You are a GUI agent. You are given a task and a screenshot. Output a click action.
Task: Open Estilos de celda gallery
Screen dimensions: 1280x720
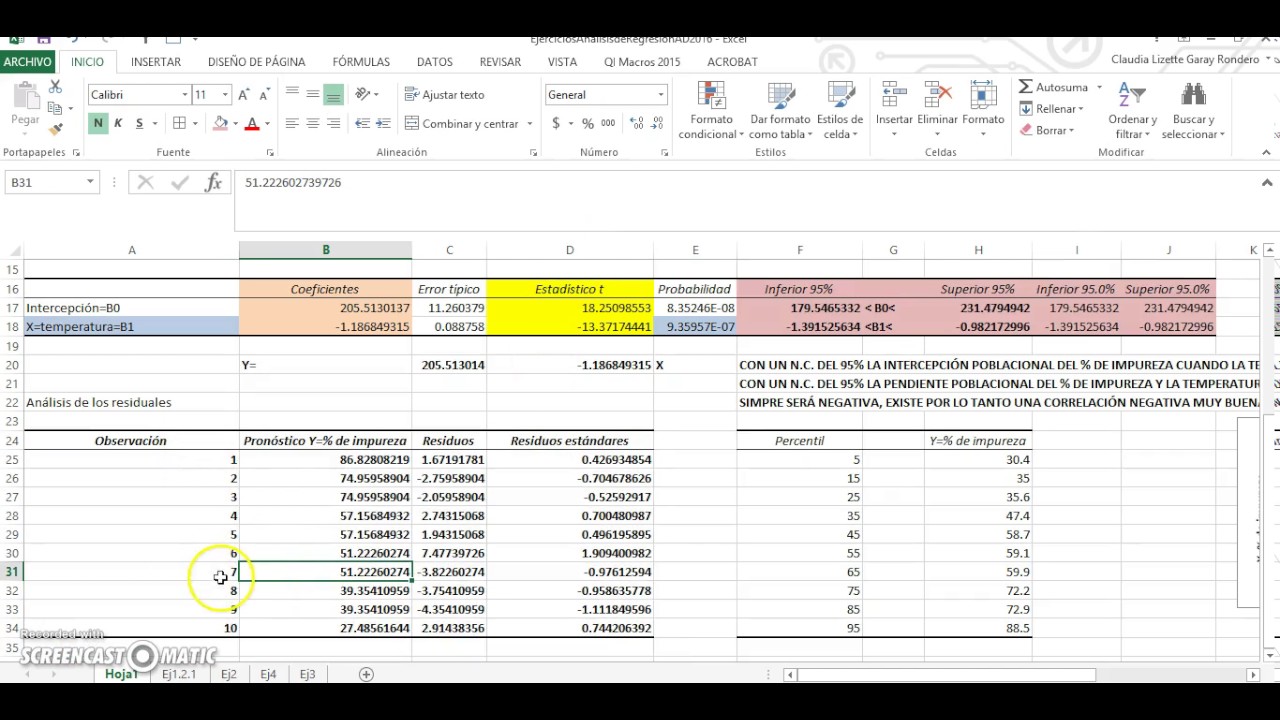pyautogui.click(x=840, y=111)
